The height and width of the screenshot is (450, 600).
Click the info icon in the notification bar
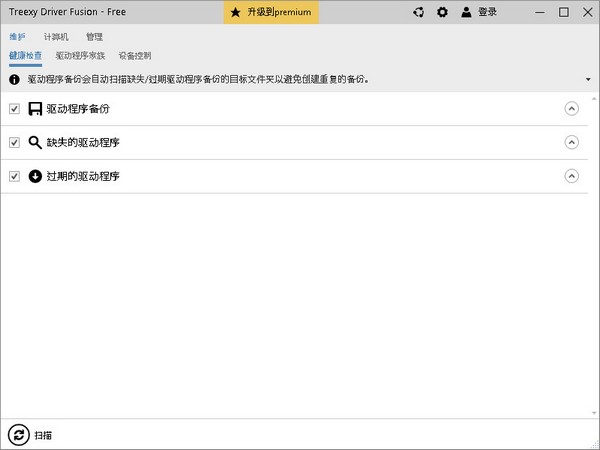(15, 79)
